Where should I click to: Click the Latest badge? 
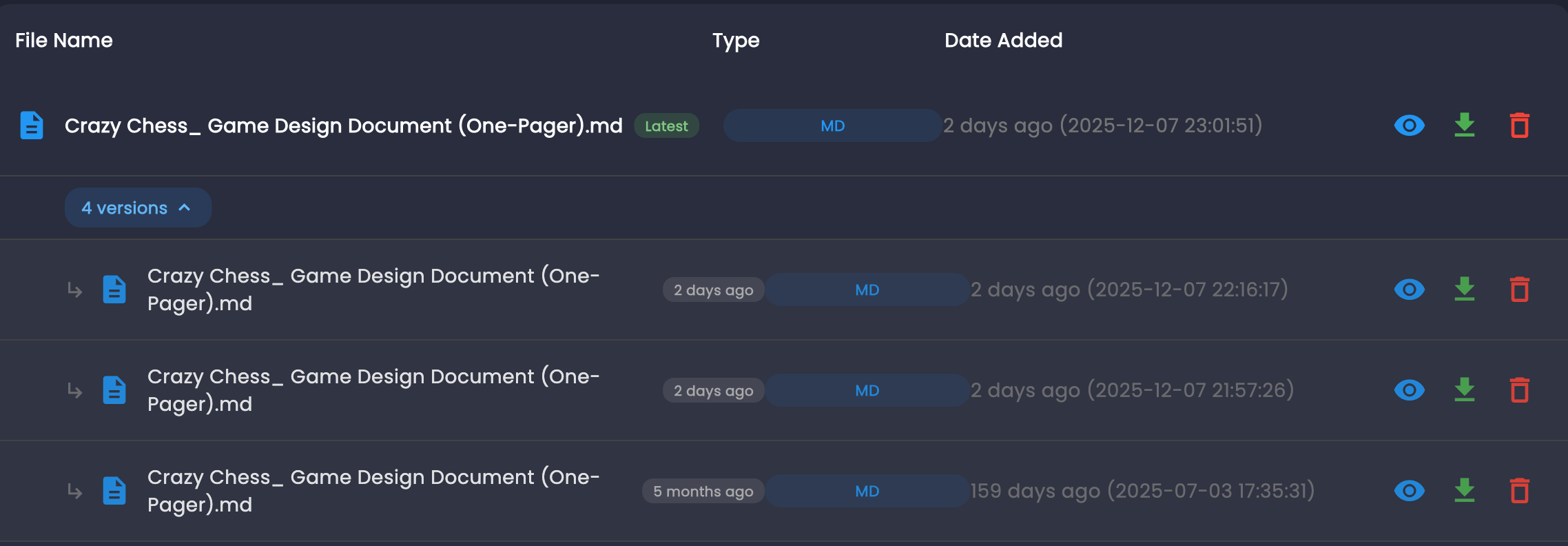[x=666, y=126]
